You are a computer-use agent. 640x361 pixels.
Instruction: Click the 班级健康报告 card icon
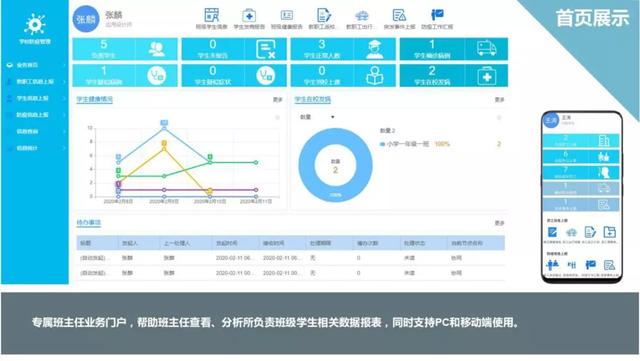[287, 16]
